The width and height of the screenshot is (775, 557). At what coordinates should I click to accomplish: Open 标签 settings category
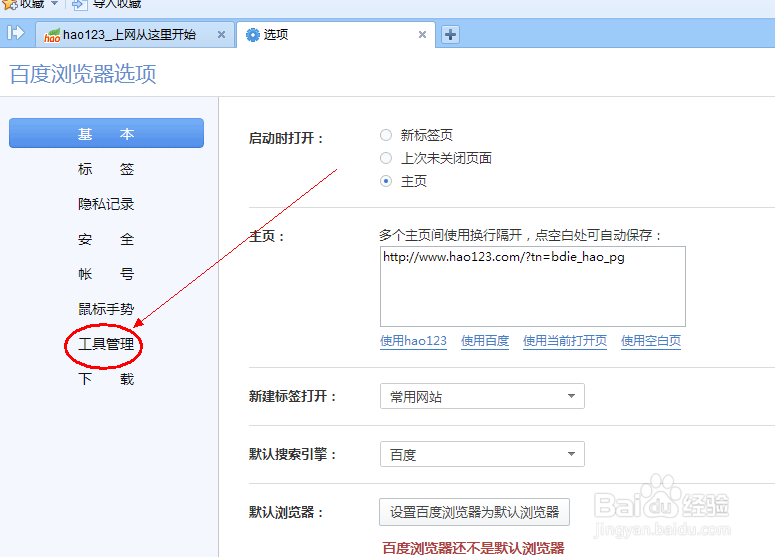tap(106, 169)
